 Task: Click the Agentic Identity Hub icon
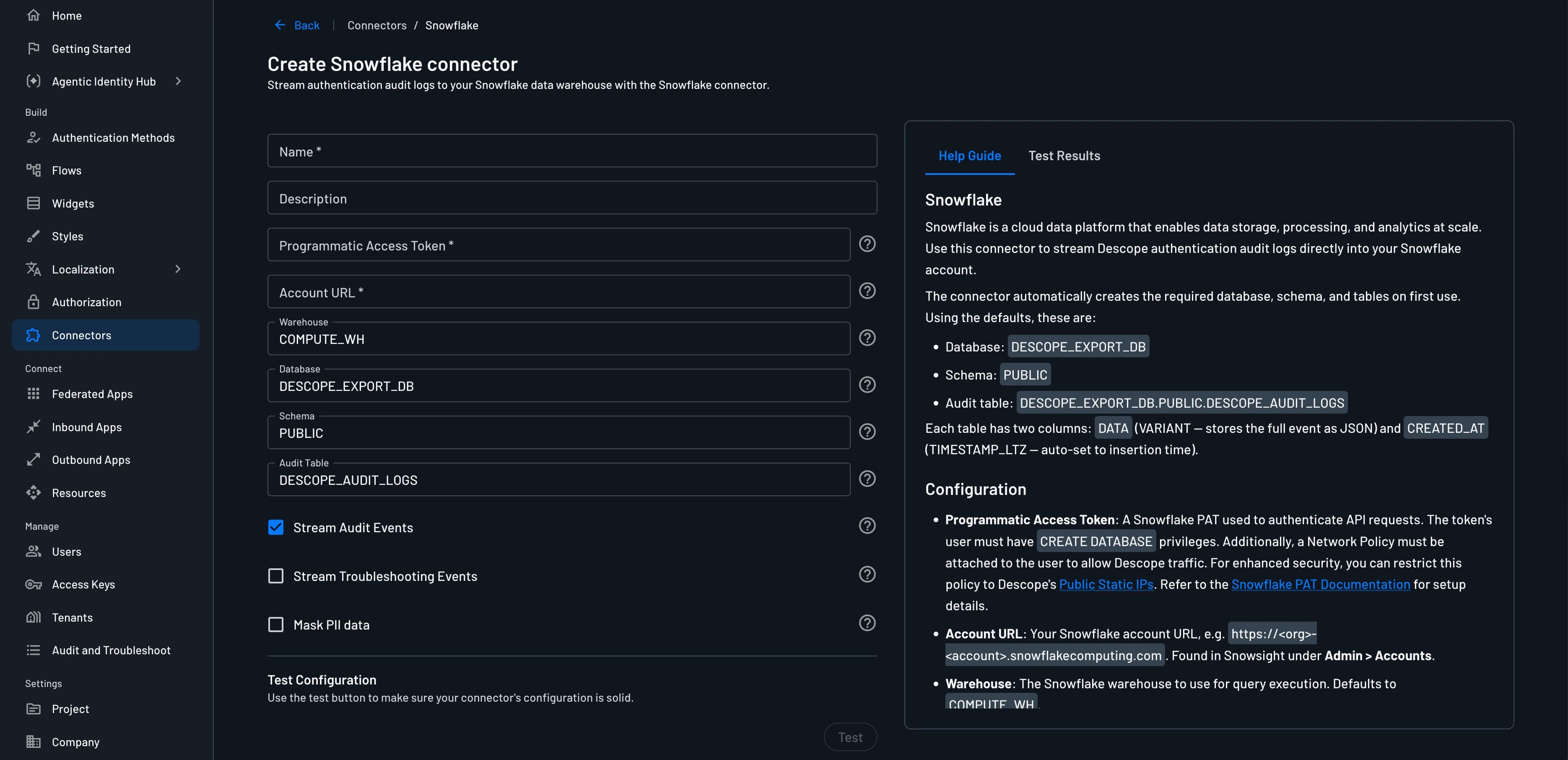[x=34, y=81]
